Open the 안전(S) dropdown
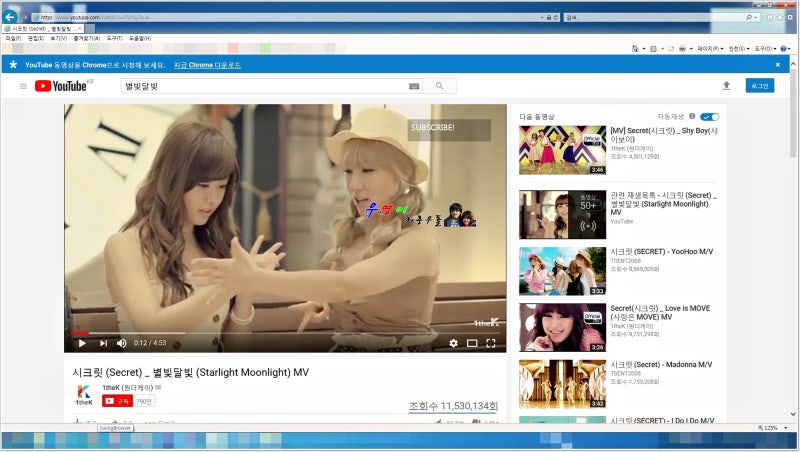This screenshot has height=452, width=800. click(739, 48)
